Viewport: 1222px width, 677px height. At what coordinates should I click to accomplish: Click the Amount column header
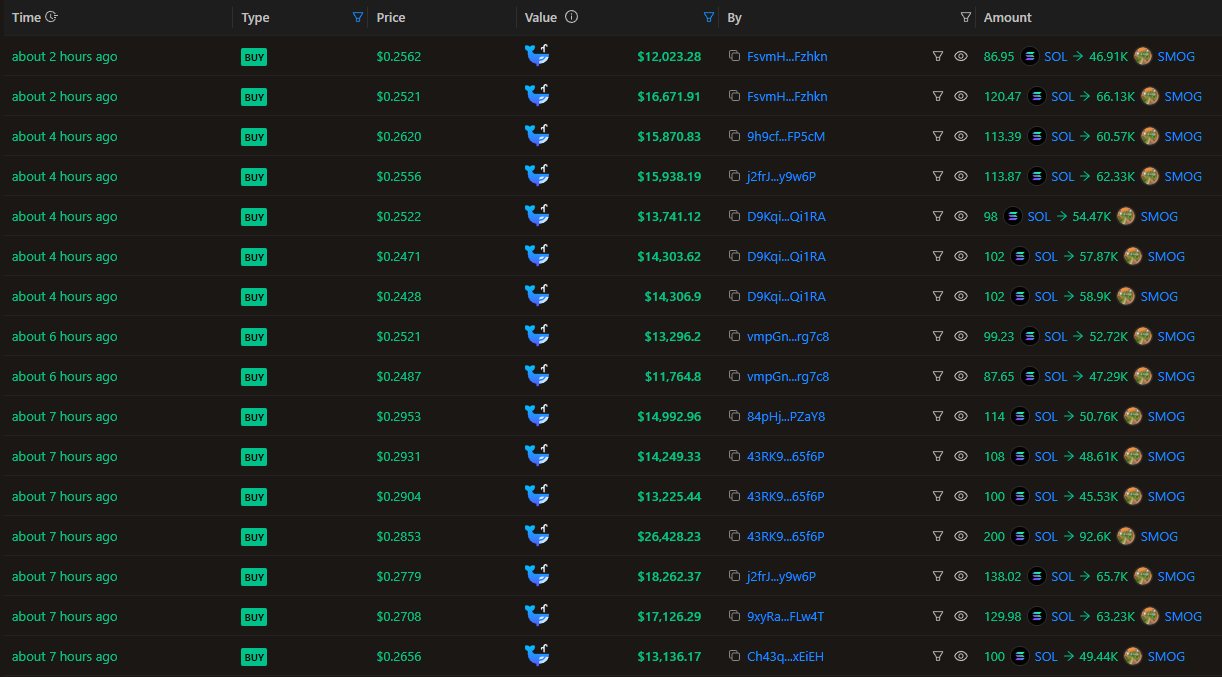1007,17
